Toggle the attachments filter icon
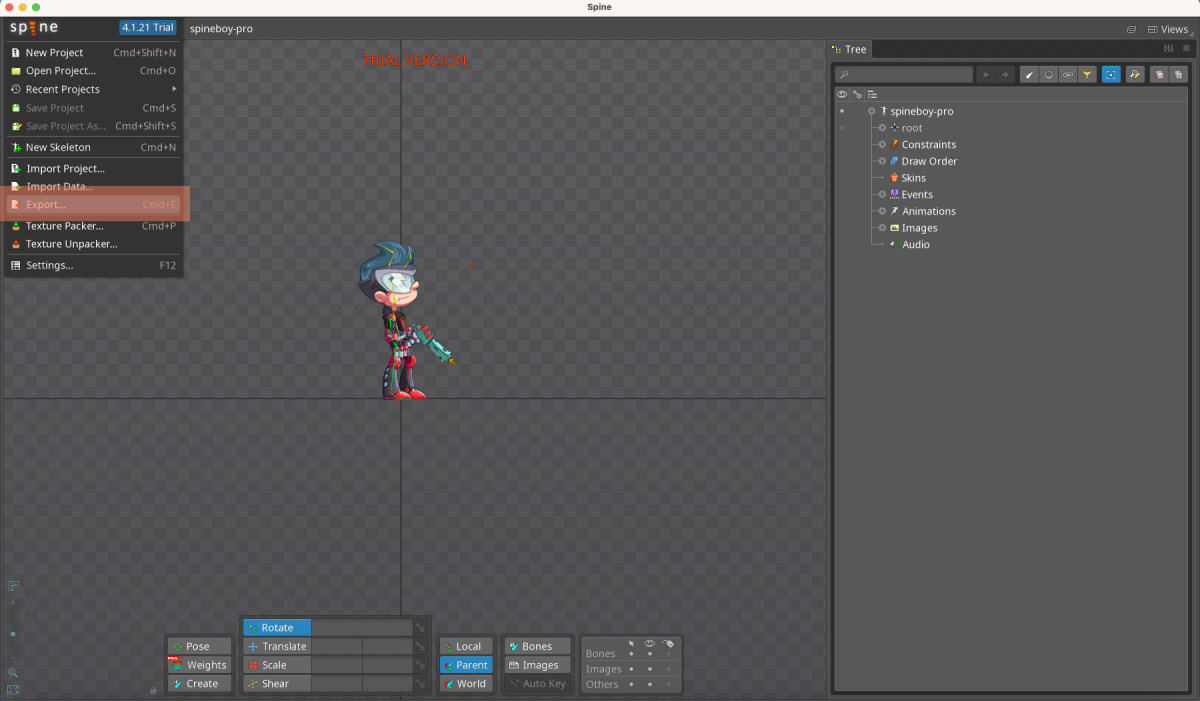The image size is (1200, 701). click(x=1068, y=74)
